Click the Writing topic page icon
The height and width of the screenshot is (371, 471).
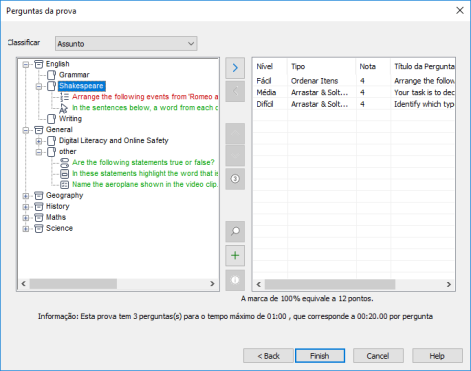coord(51,119)
